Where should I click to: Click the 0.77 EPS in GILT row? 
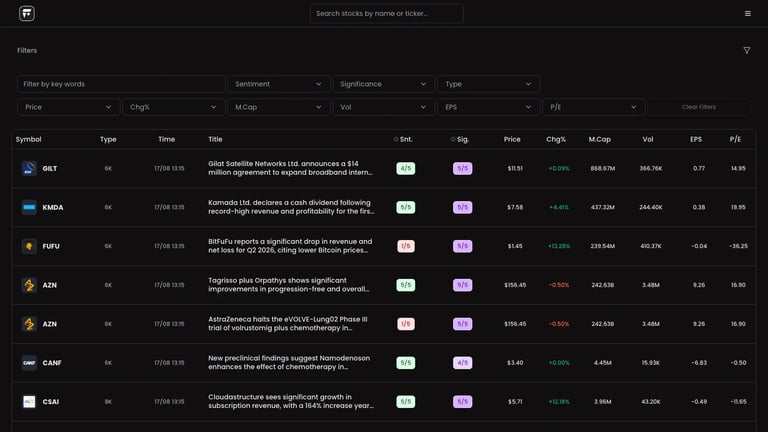699,168
